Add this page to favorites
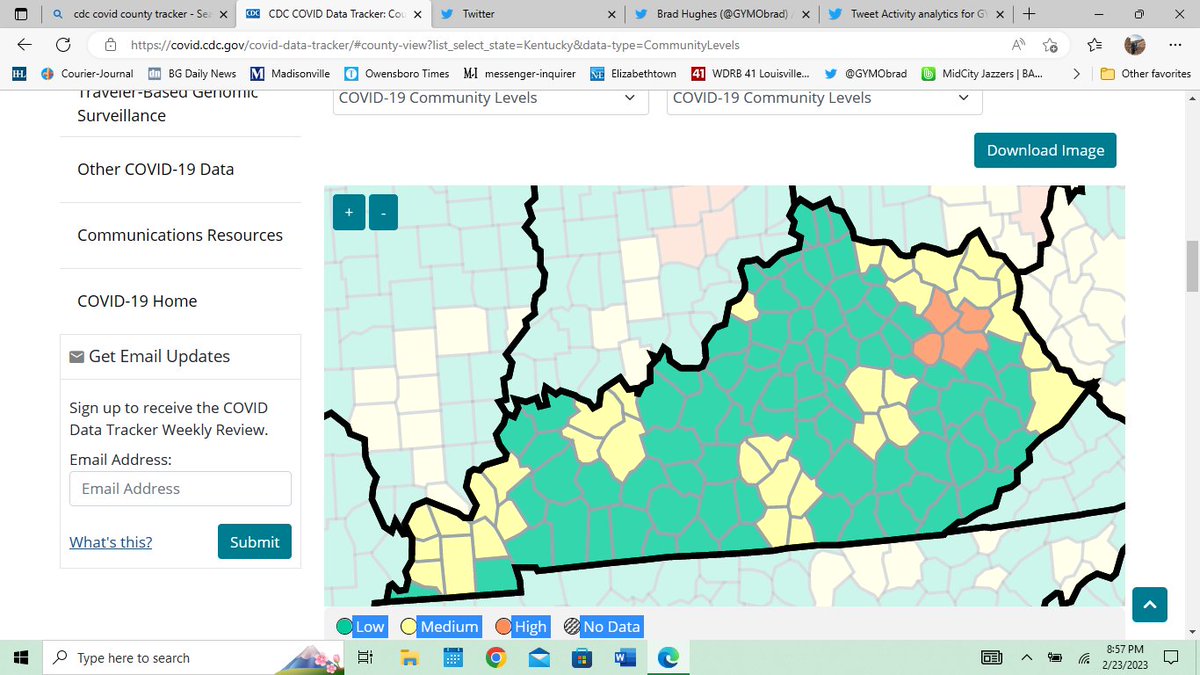The width and height of the screenshot is (1200, 675). click(1050, 45)
